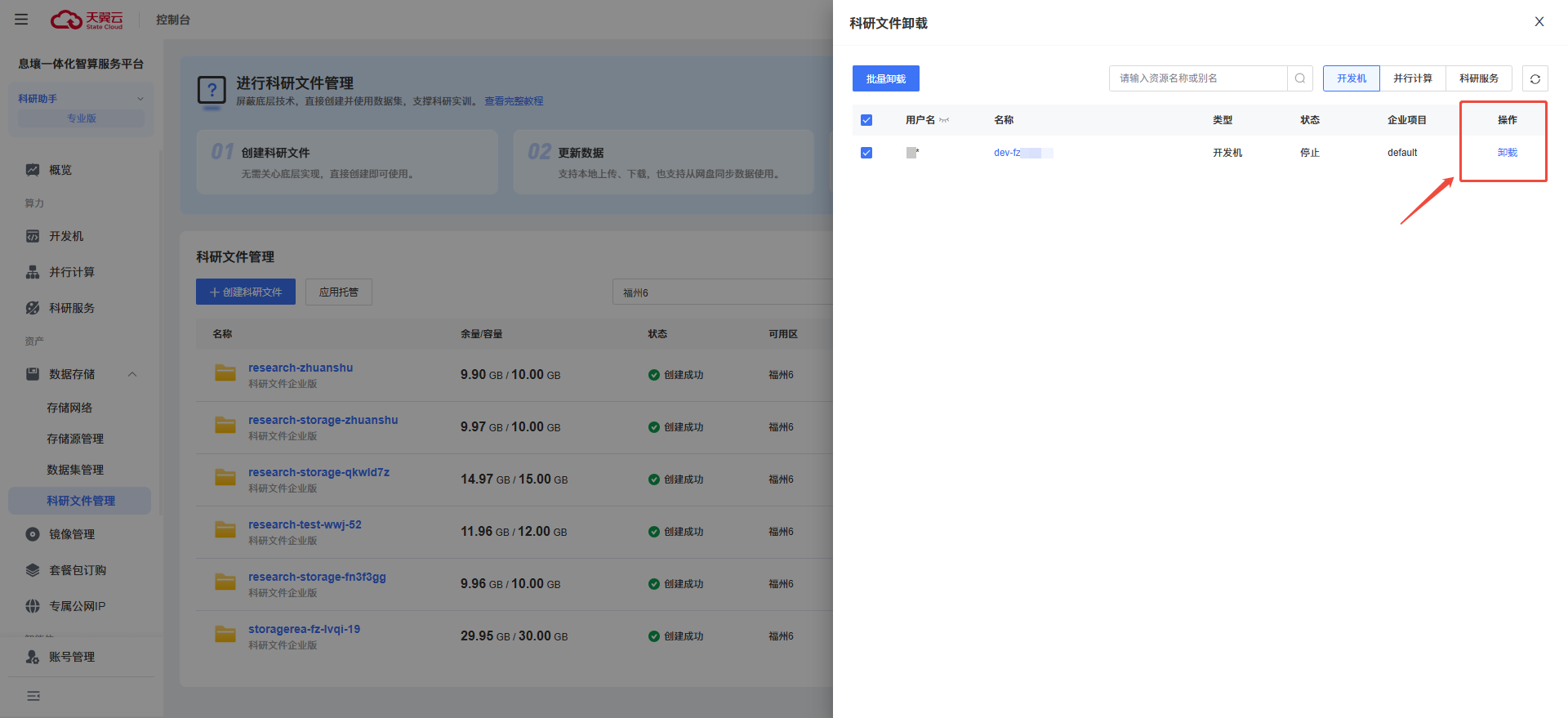Click the resource name search field
1568x718 pixels.
click(x=1197, y=78)
